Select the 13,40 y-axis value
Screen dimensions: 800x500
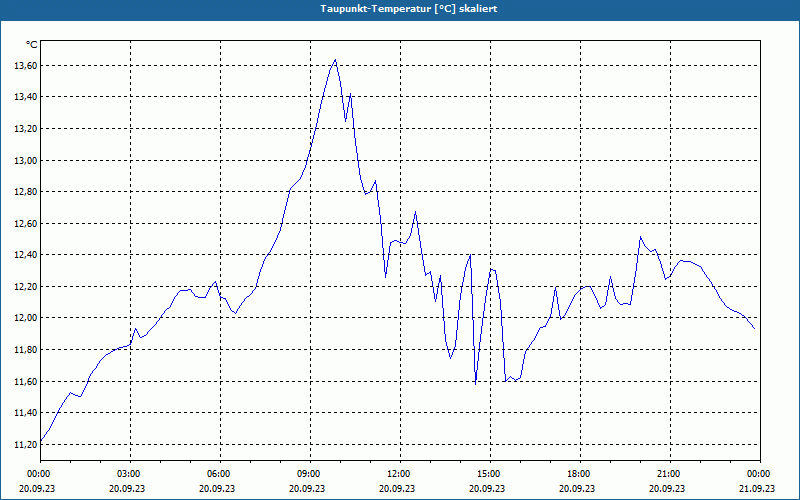26,97
